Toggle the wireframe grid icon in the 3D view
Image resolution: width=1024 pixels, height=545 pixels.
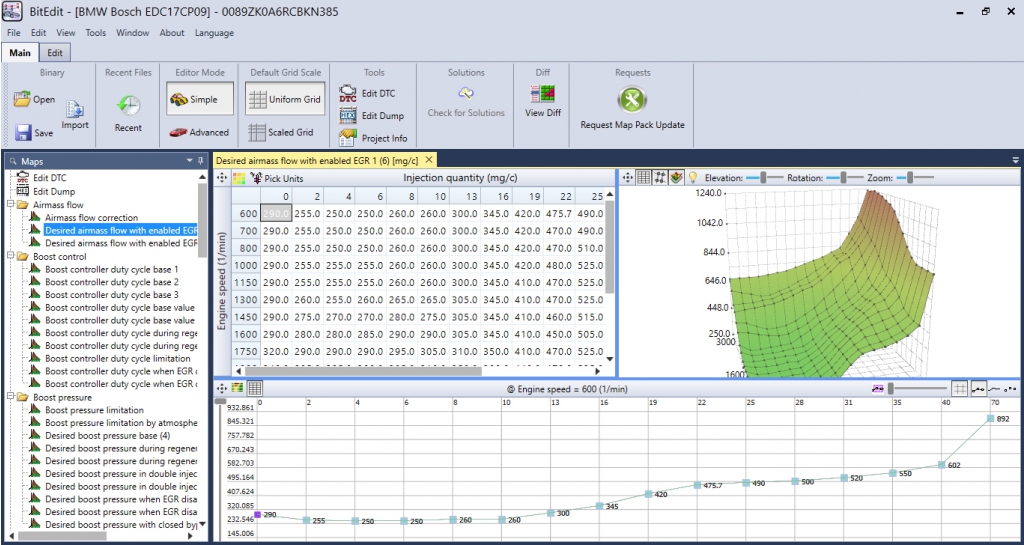[644, 177]
